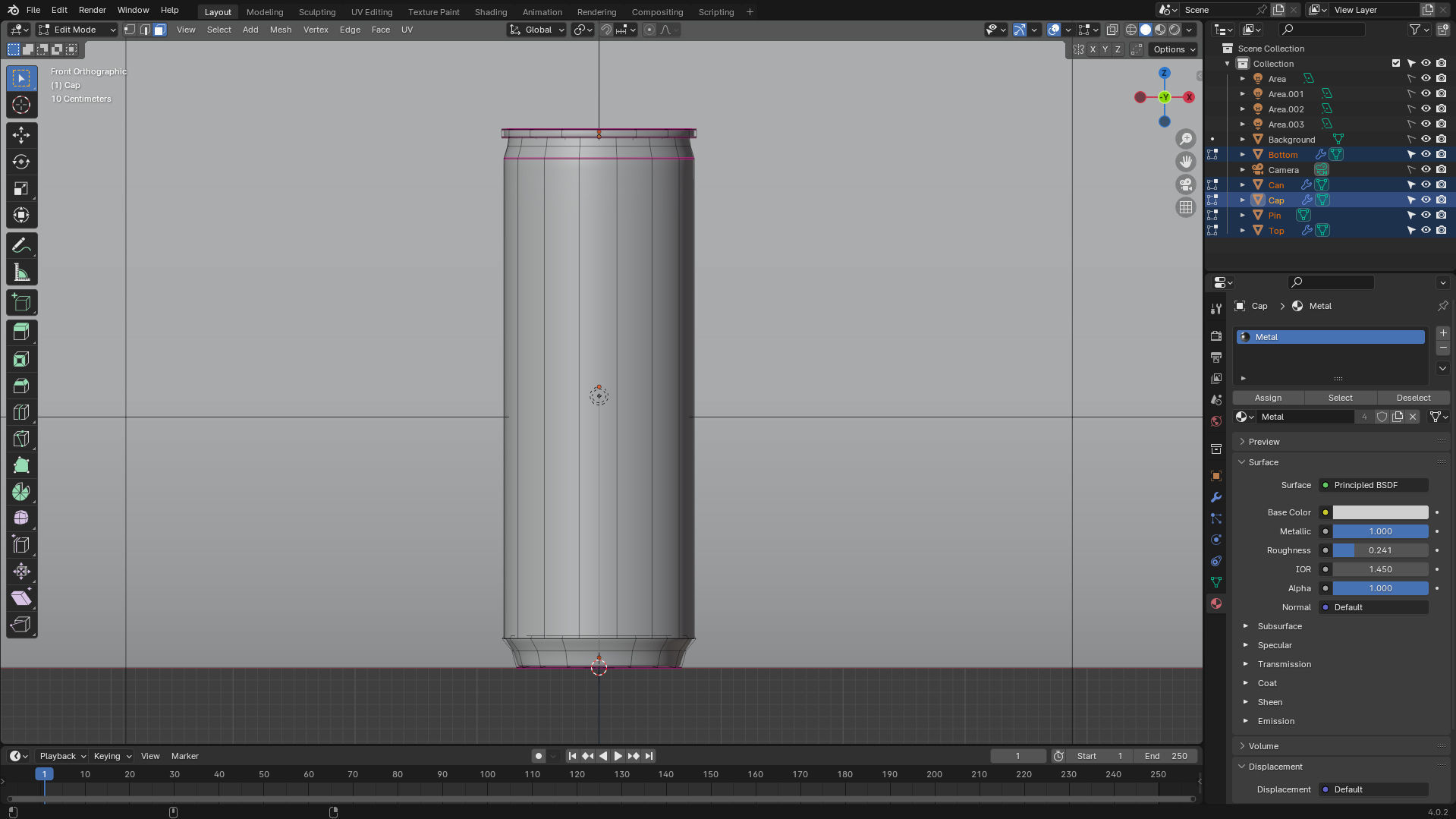Screen dimensions: 1456x819
Task: Select the Scale tool
Action: pyautogui.click(x=21, y=188)
